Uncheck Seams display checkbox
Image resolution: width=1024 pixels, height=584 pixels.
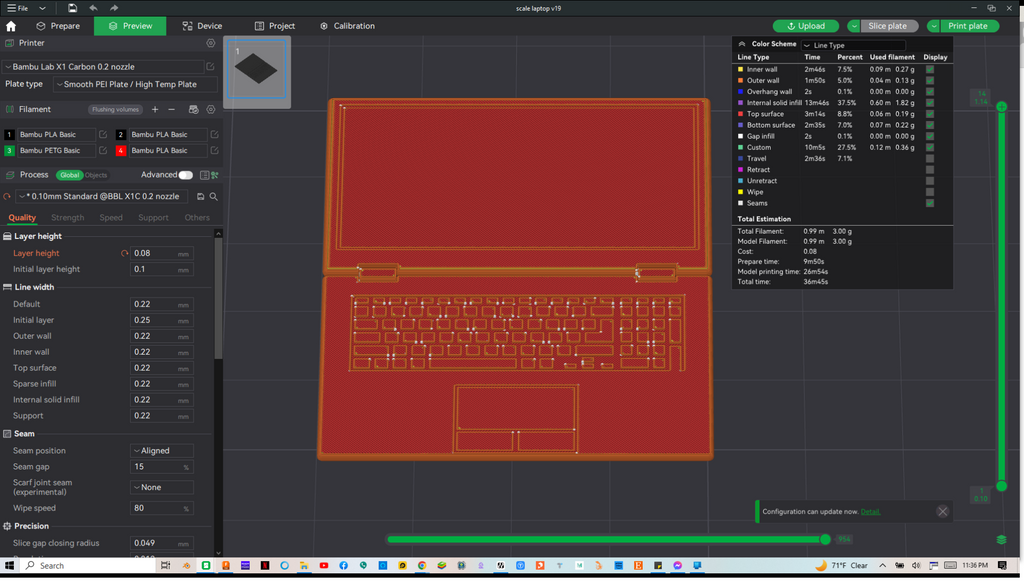click(x=929, y=203)
